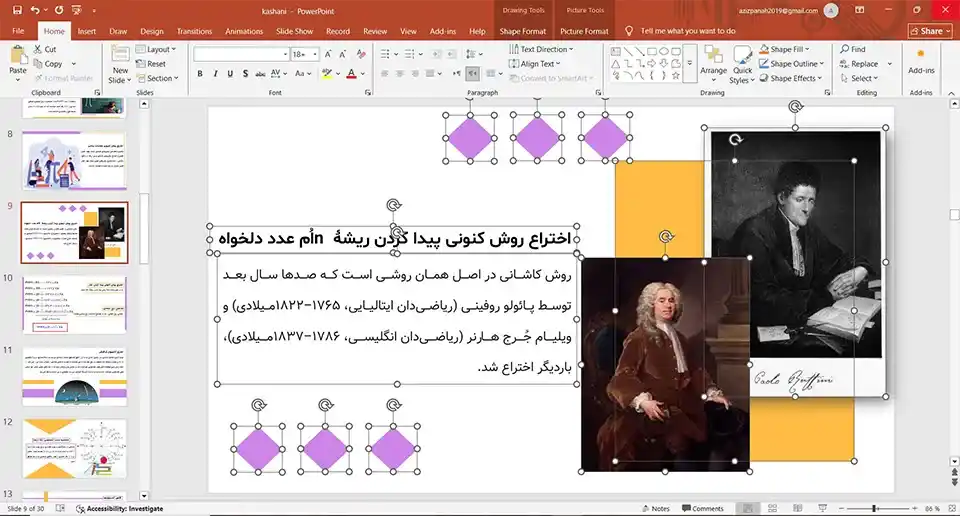Select slide 8 thumbnail

tap(74, 161)
